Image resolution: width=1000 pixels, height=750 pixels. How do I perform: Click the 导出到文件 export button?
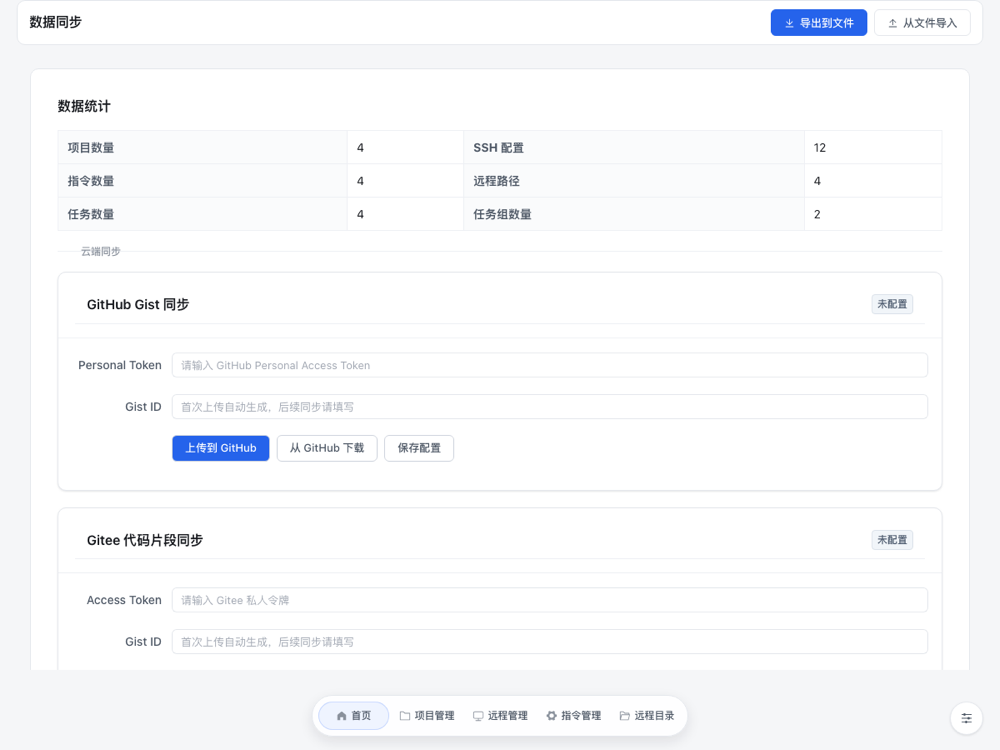tap(819, 23)
